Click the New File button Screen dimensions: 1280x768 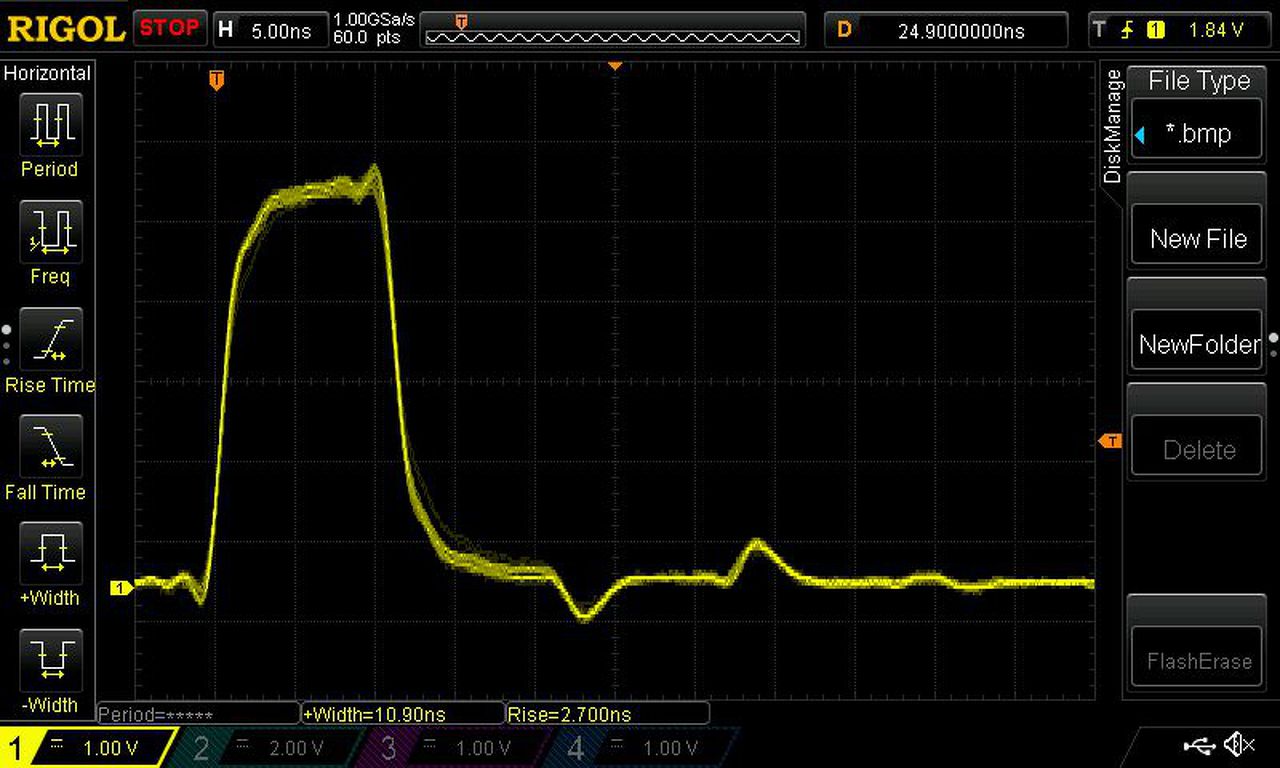tap(1198, 239)
